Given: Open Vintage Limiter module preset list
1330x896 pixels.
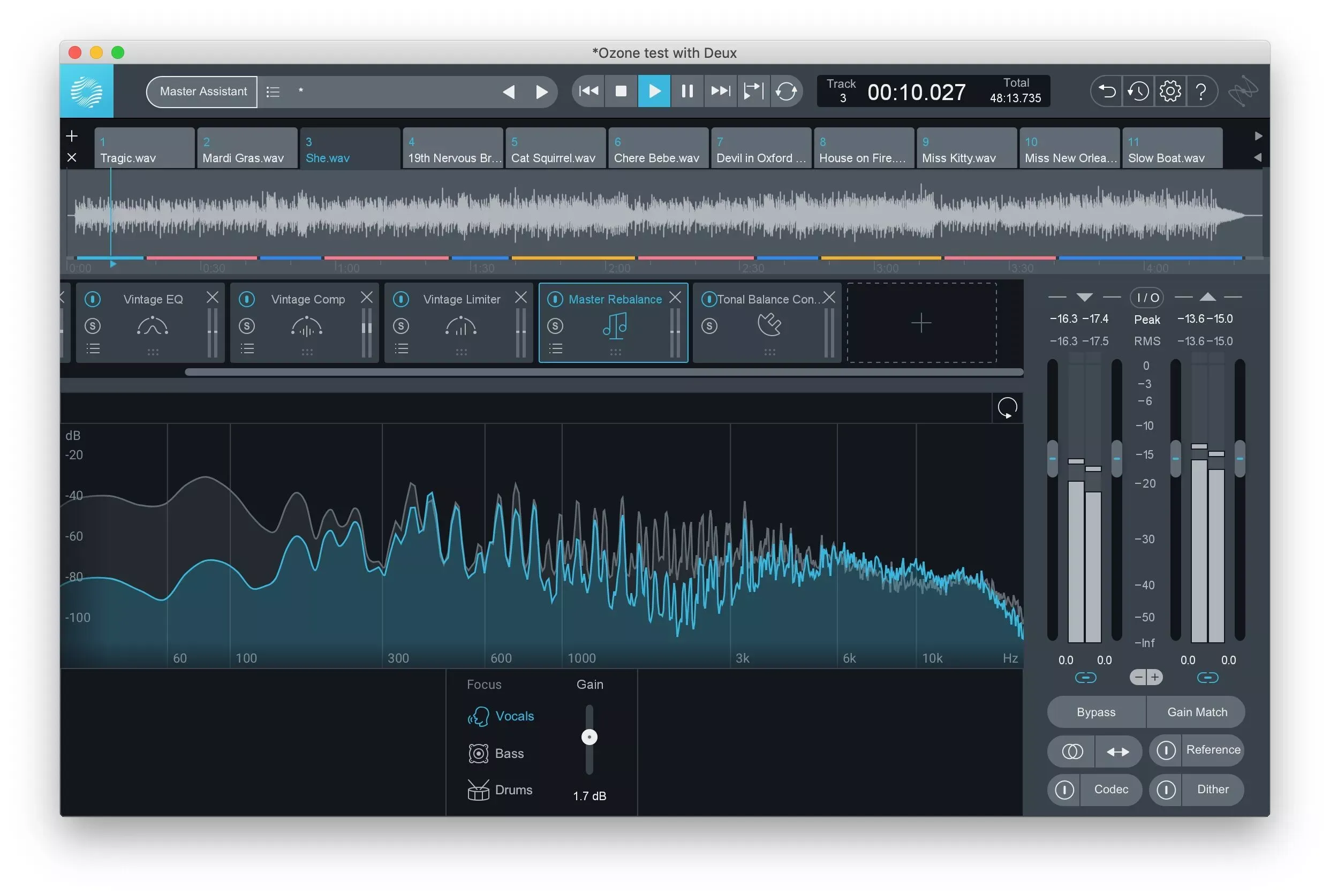Looking at the screenshot, I should [x=401, y=348].
